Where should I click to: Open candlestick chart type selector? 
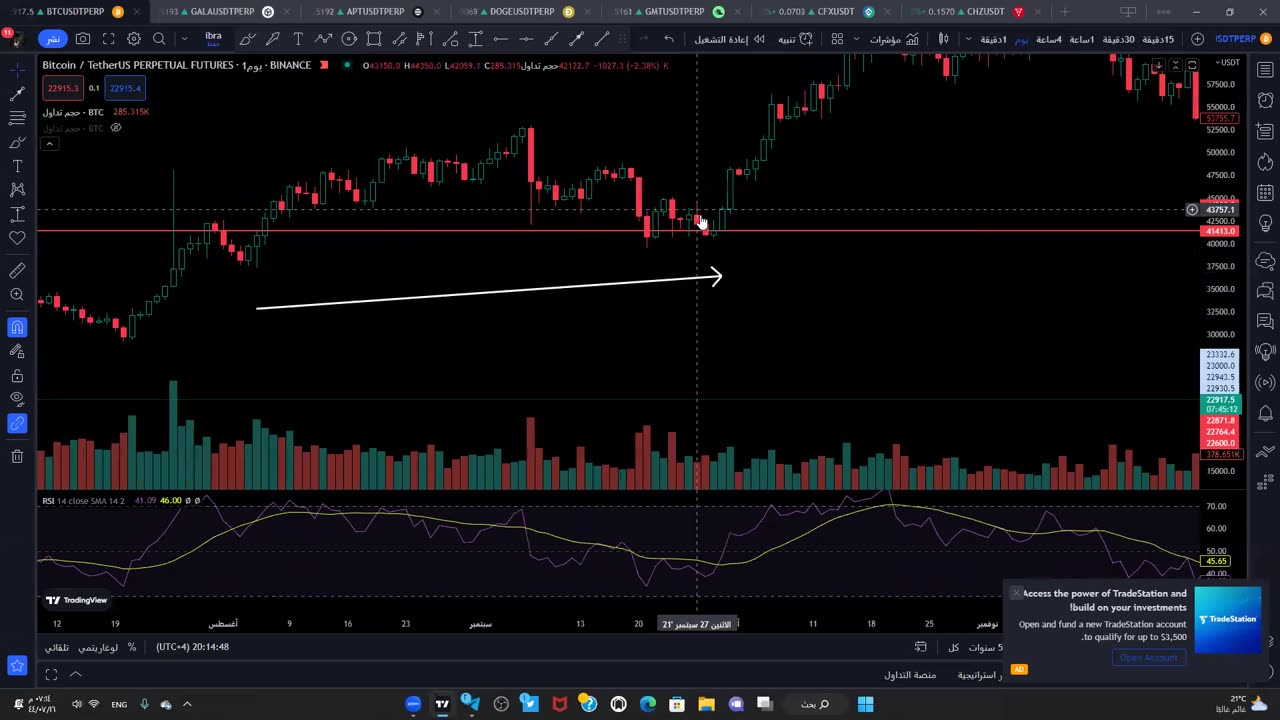943,39
